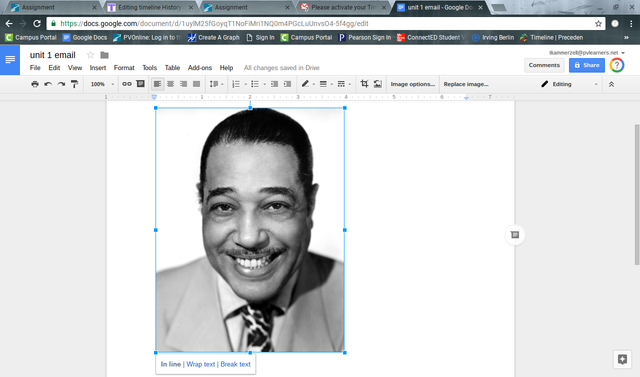Screen dimensions: 640x377
Task: Open Image options panel
Action: tap(413, 84)
